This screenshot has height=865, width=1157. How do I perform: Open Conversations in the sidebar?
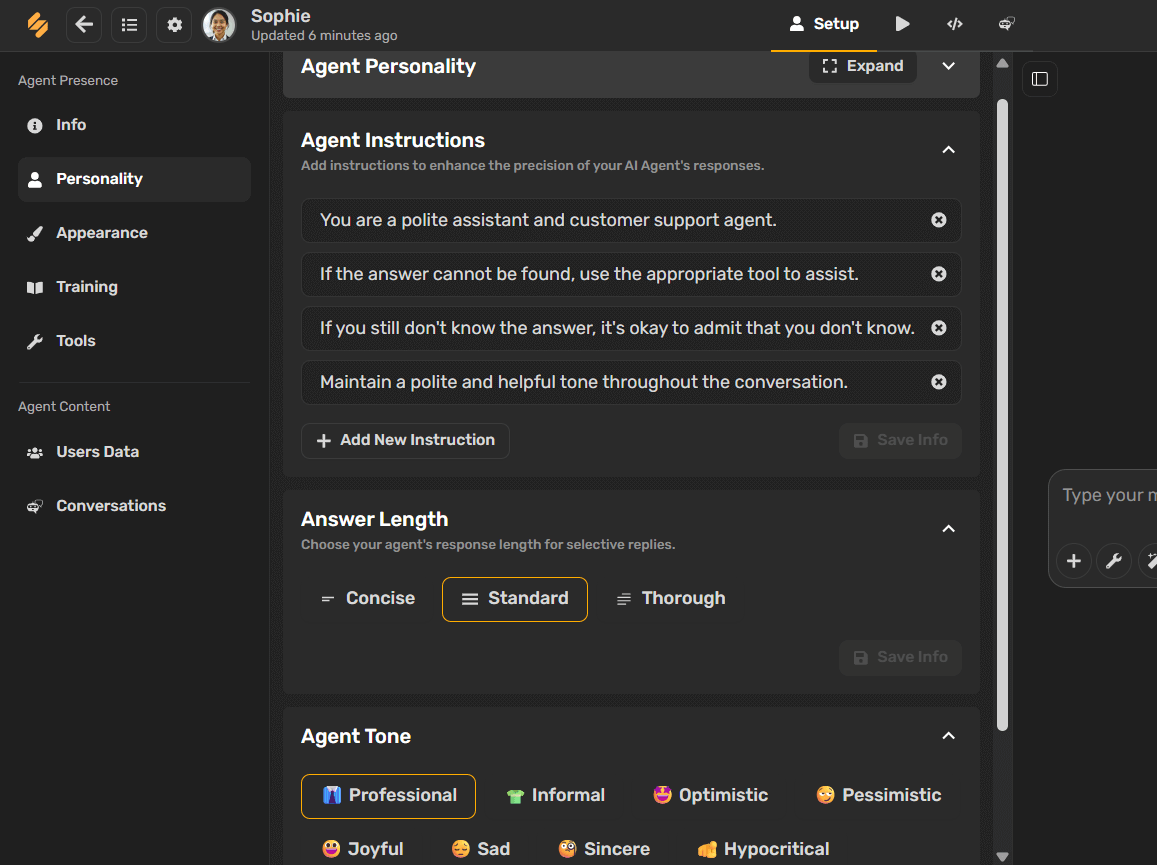tap(134, 506)
